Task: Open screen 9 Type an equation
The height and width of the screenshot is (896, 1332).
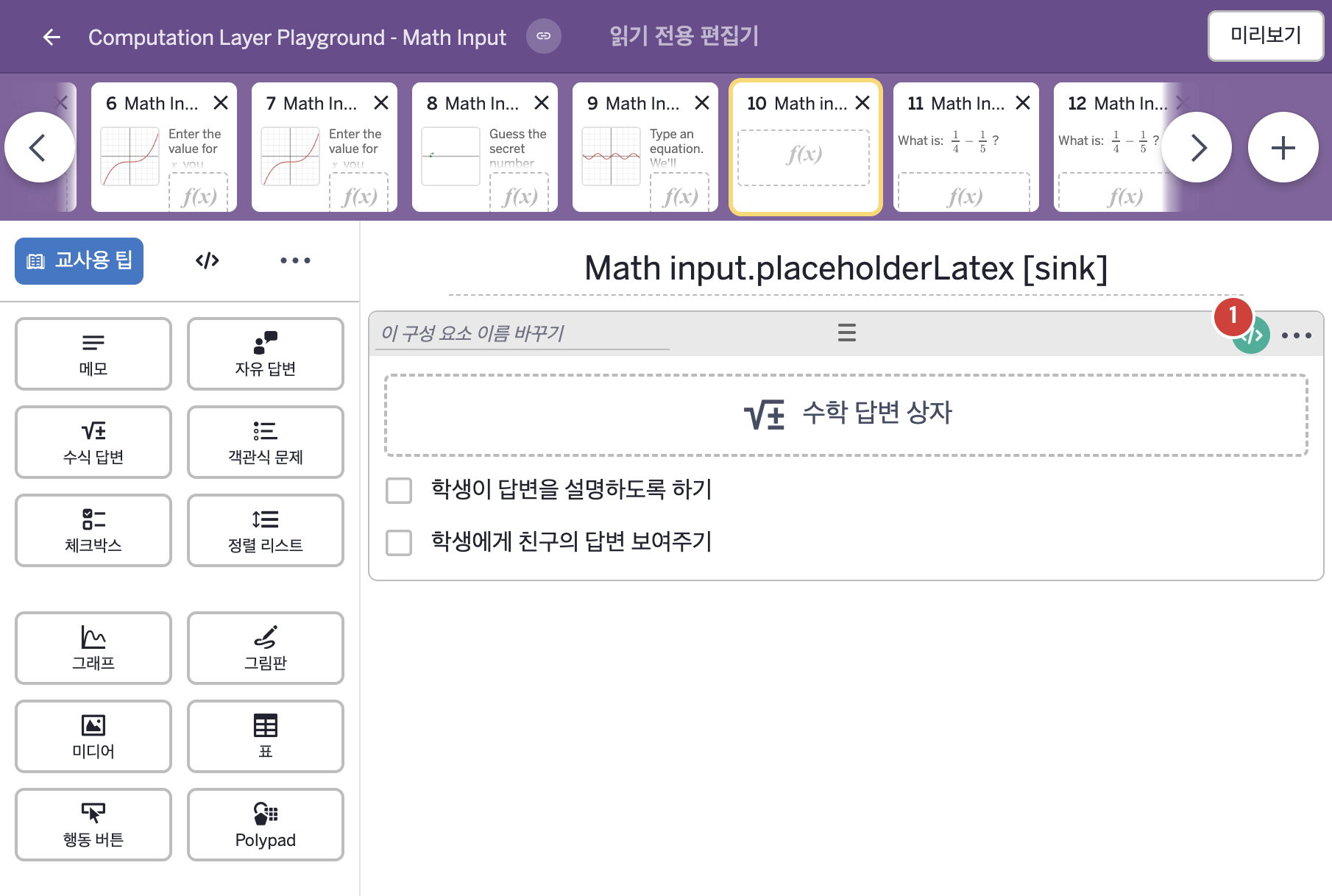Action: [x=645, y=147]
